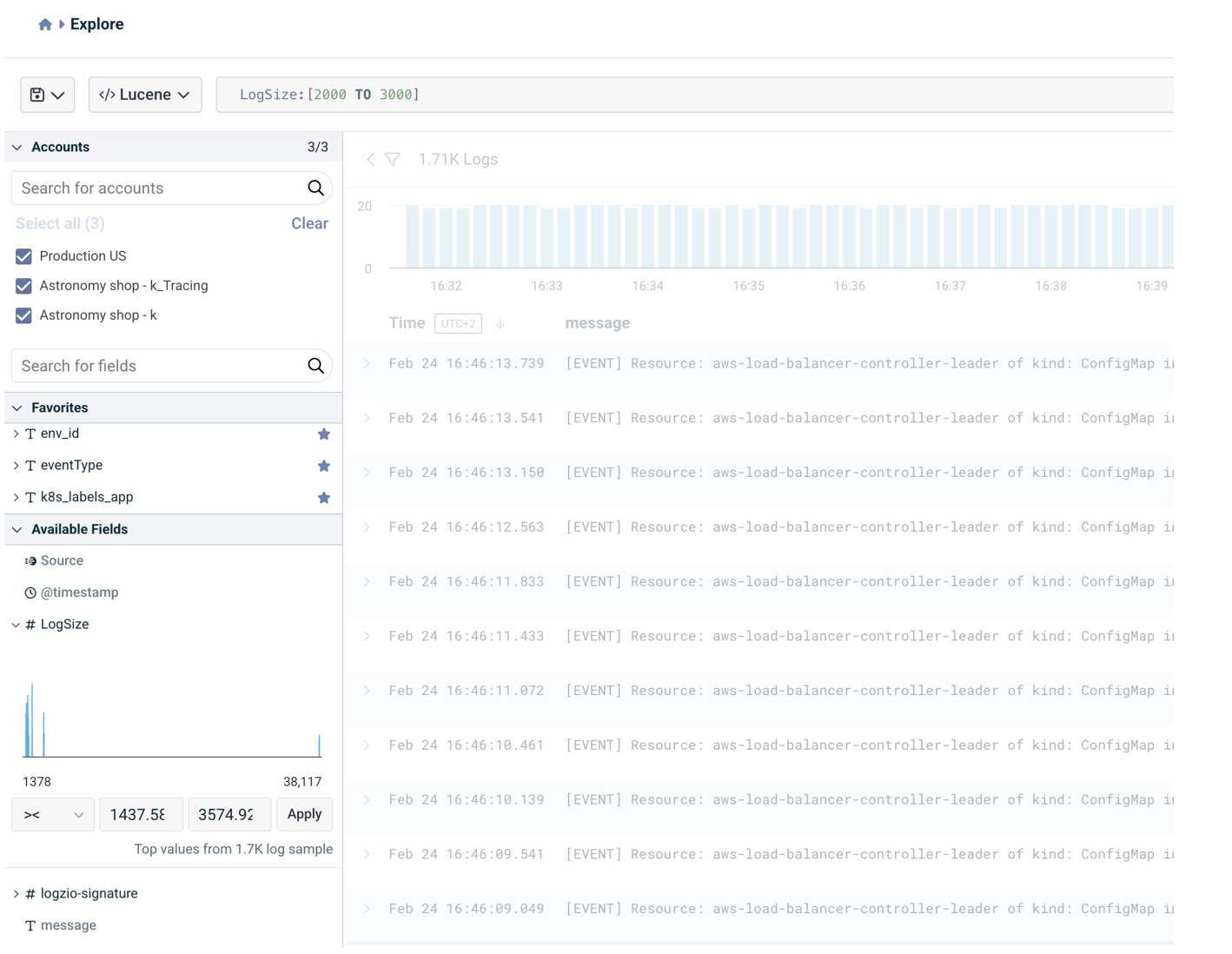Click the sort direction arrow beside the Time column
Screen dimensions: 1232x954
(500, 322)
